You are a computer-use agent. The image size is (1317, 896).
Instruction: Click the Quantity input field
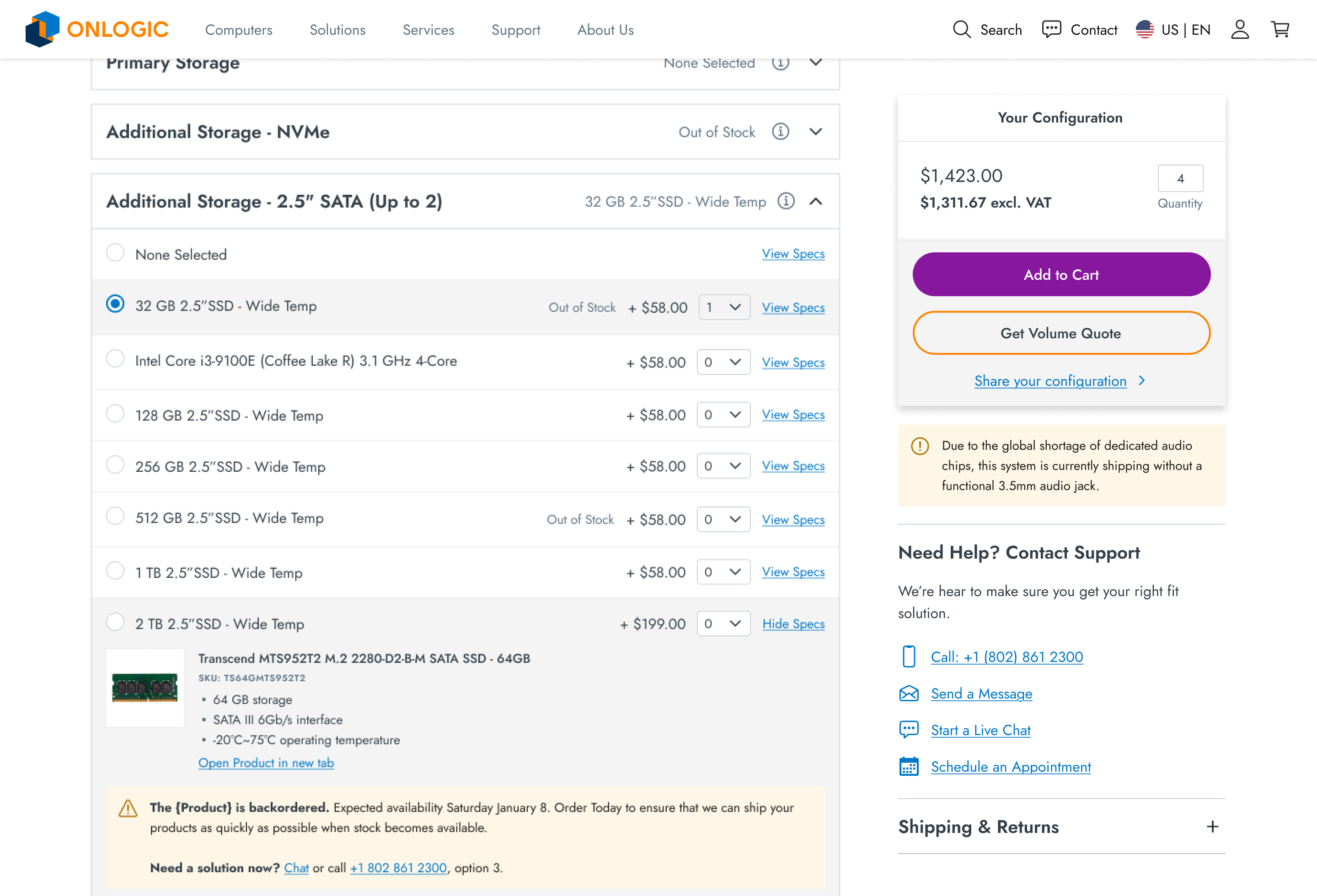click(x=1180, y=178)
